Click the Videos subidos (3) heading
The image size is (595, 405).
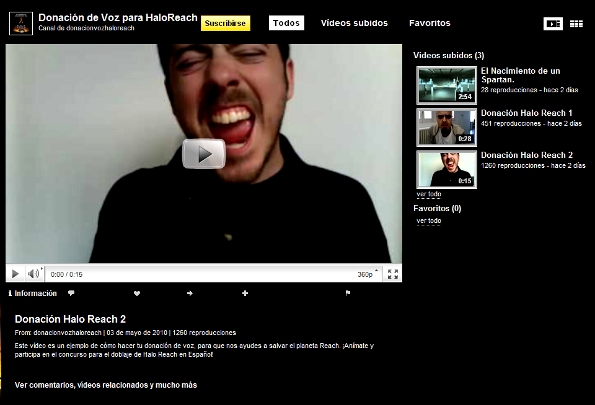(x=449, y=55)
